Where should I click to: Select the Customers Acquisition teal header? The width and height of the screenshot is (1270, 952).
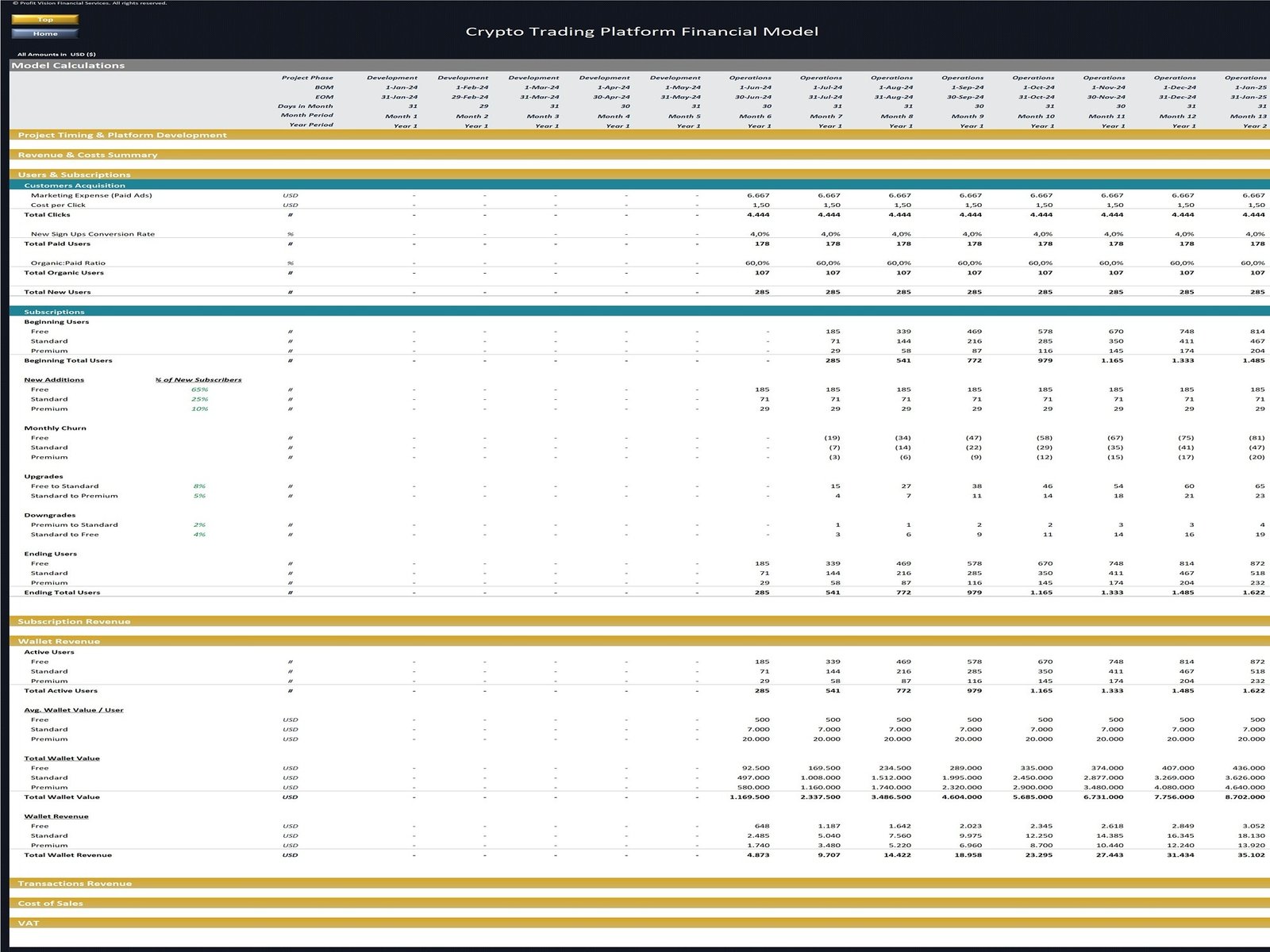click(75, 185)
